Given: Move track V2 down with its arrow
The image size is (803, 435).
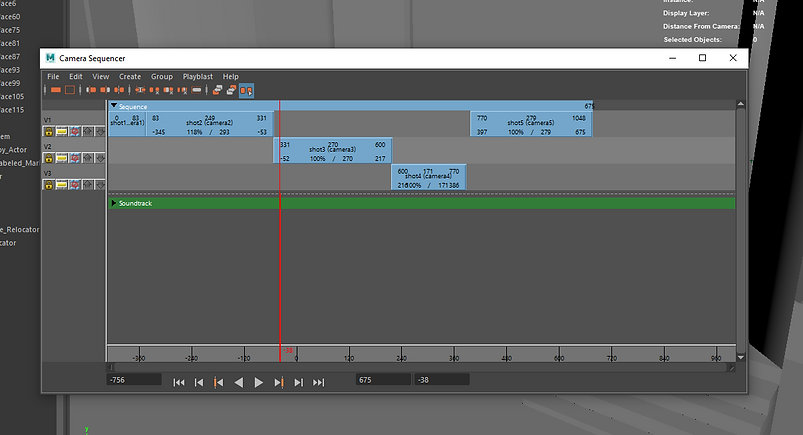Looking at the screenshot, I should click(100, 158).
